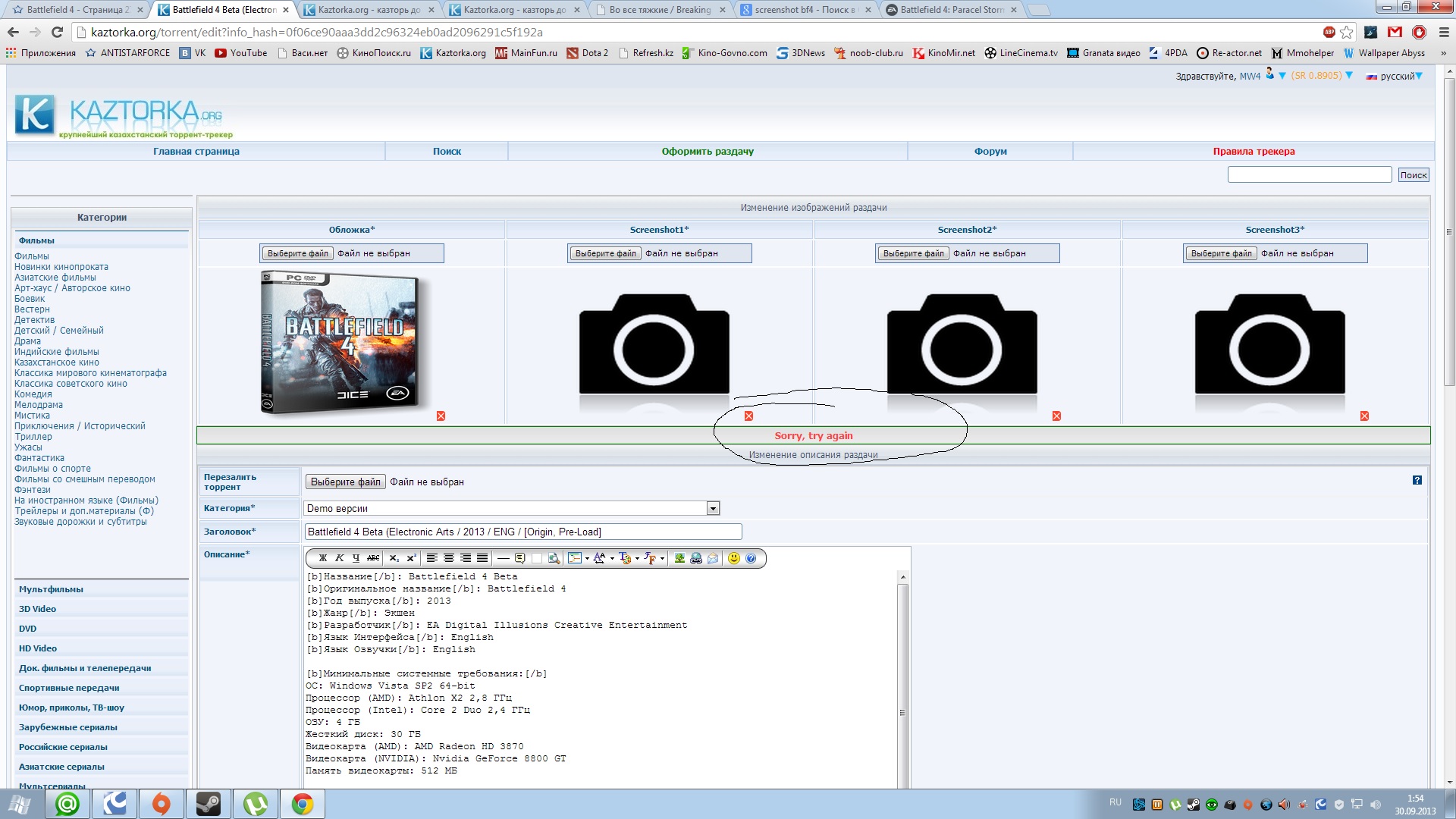
Task: Click the Заголовок title input field
Action: (x=523, y=532)
